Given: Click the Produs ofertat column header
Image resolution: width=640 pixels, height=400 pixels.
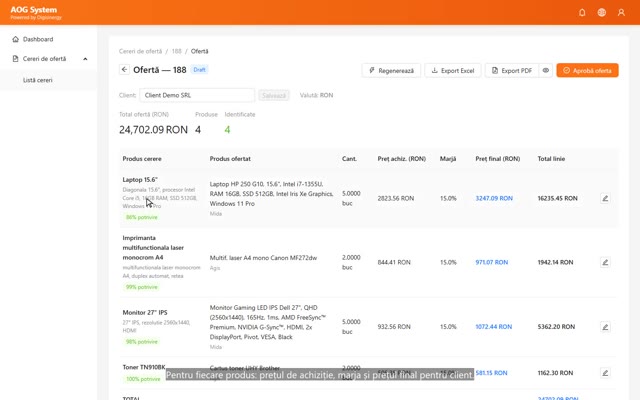Looking at the screenshot, I should point(230,159).
